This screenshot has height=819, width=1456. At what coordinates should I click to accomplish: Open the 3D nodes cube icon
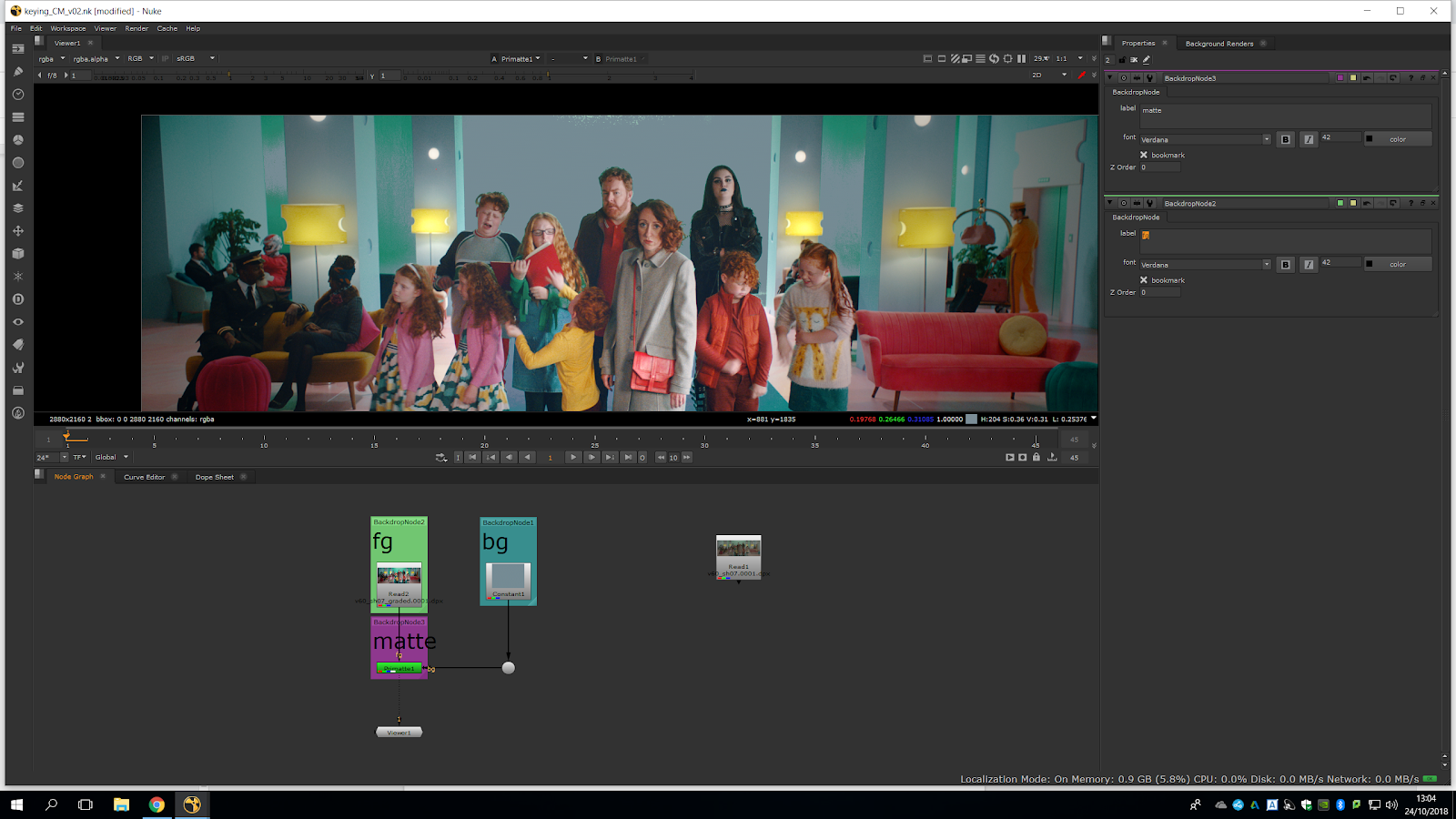[17, 254]
